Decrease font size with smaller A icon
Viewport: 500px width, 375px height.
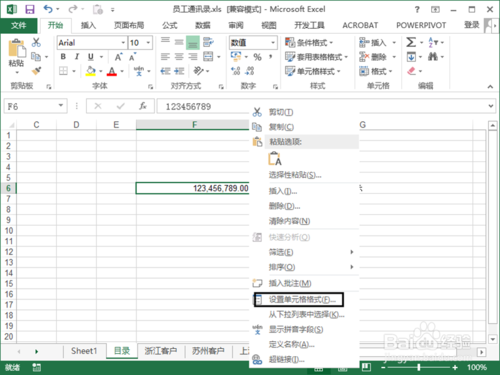[x=133, y=57]
